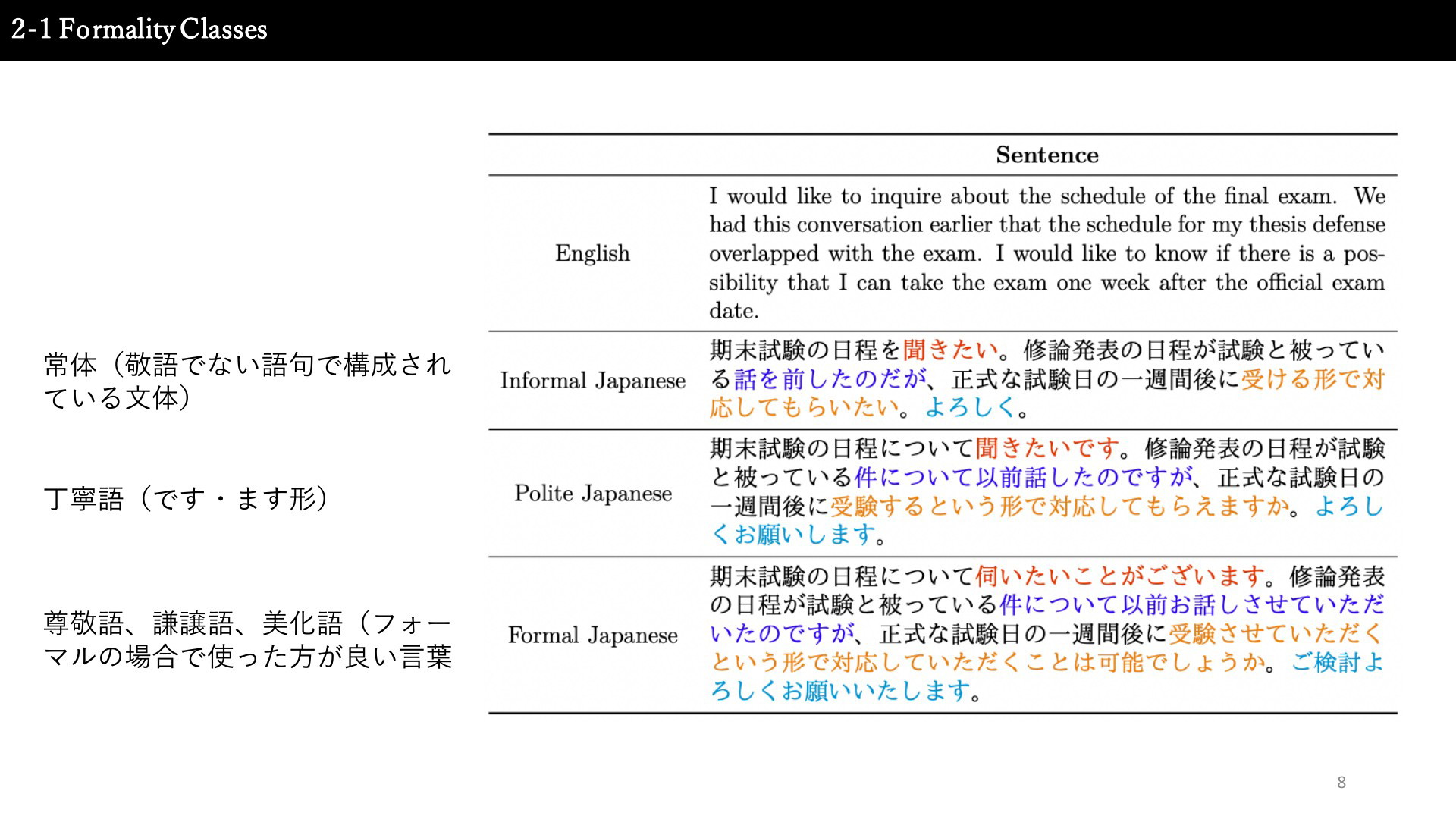
Task: Click the slide page number 8
Action: pyautogui.click(x=1341, y=783)
